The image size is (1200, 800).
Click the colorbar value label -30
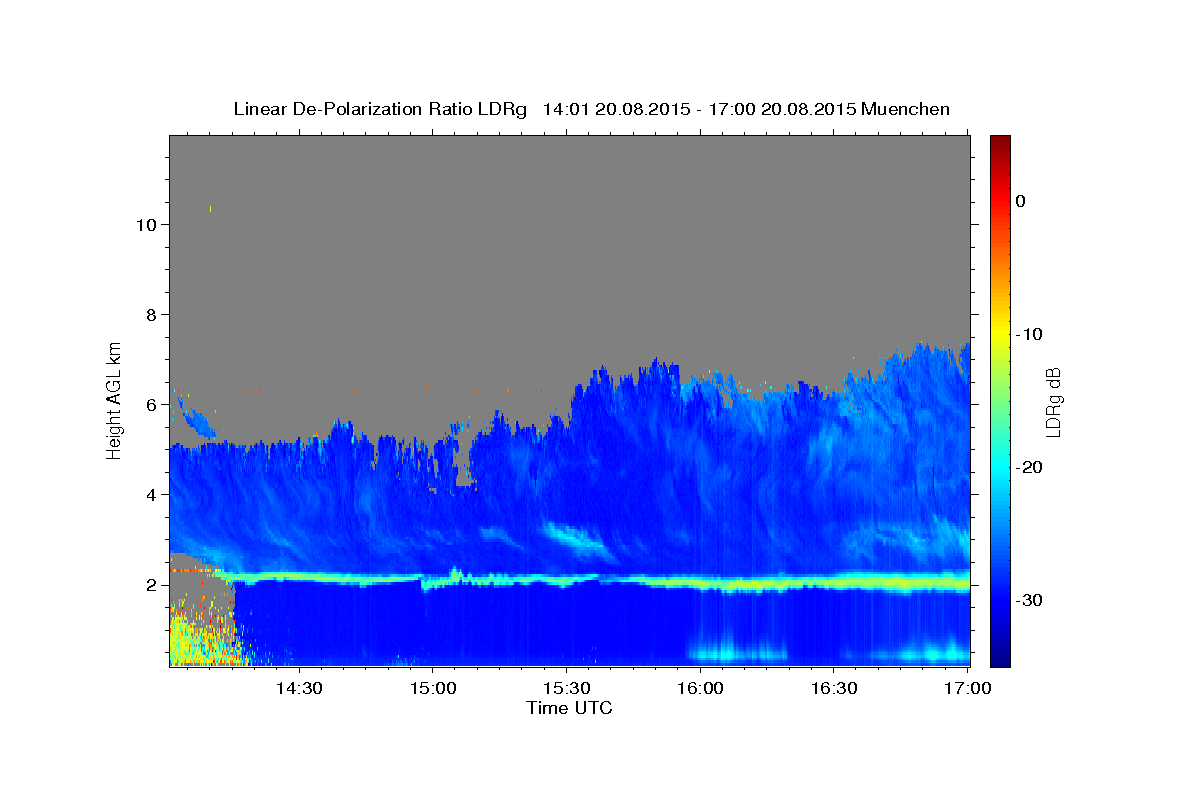[x=1029, y=600]
